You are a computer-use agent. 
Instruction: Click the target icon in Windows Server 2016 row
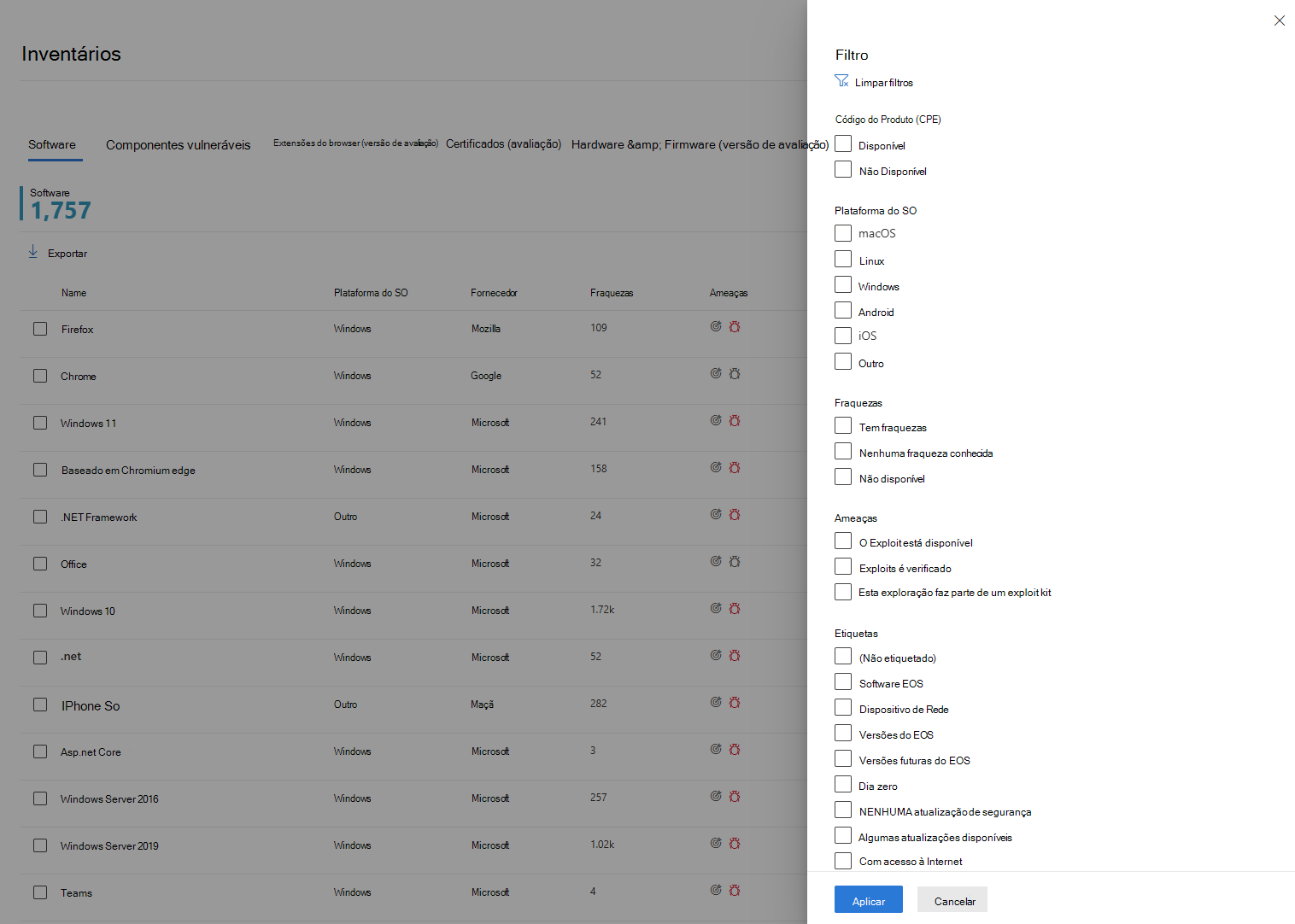716,796
